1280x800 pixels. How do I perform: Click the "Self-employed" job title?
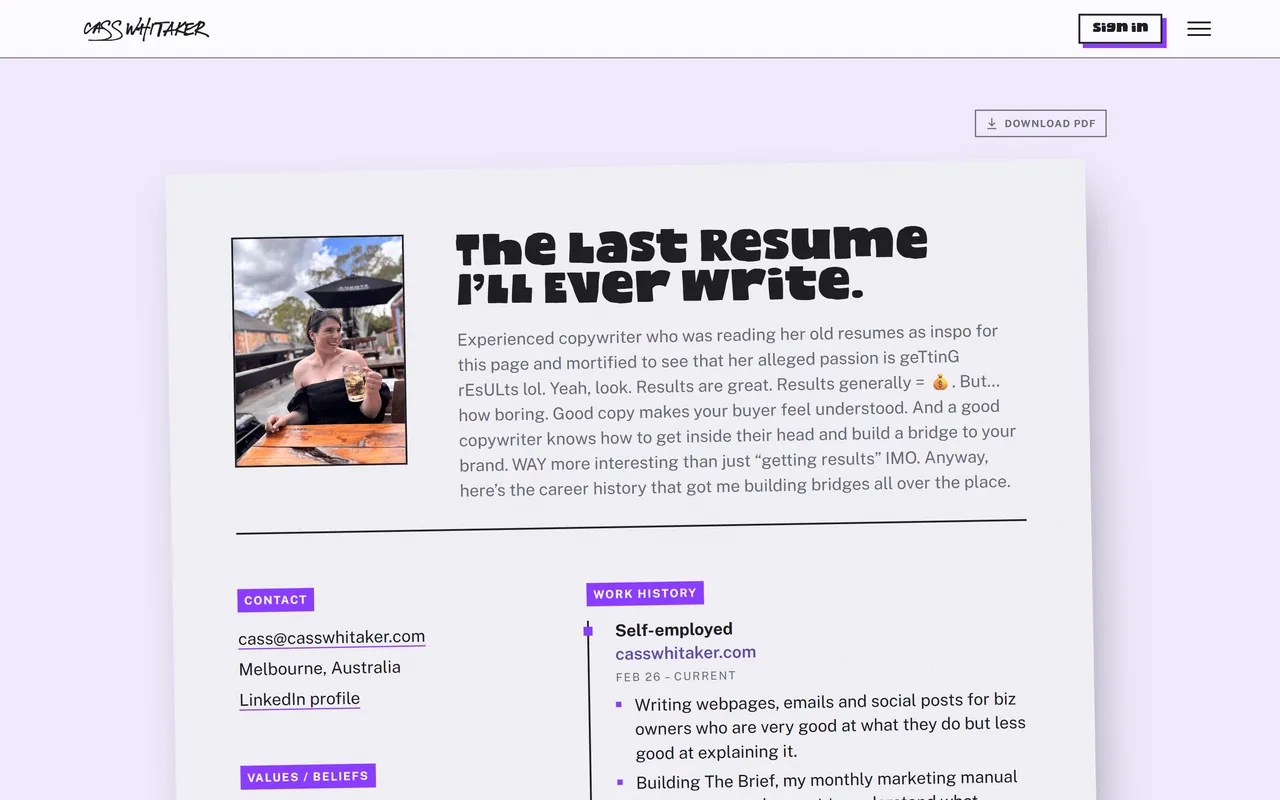click(x=674, y=629)
